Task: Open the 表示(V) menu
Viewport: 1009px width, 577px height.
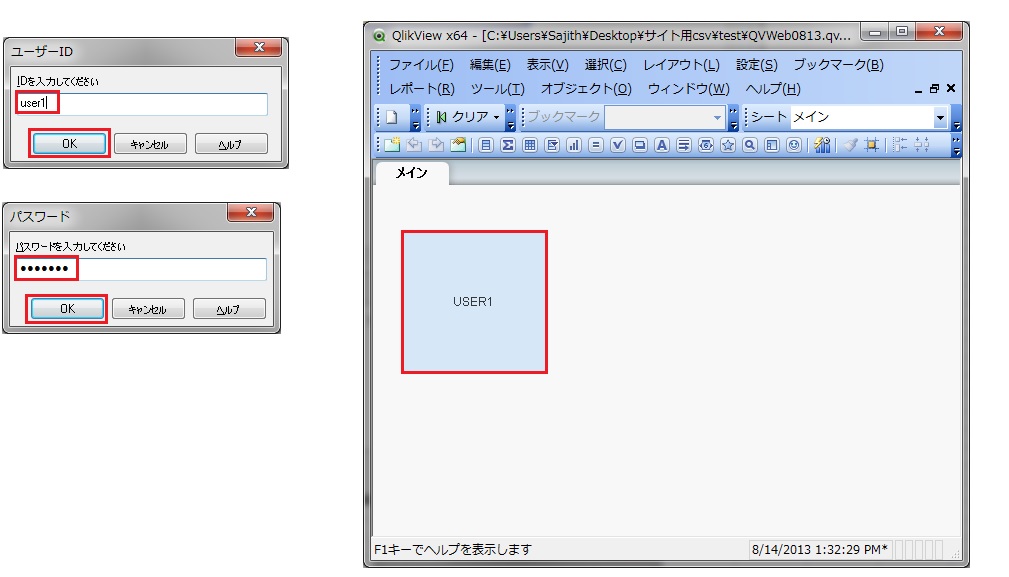Action: click(548, 65)
